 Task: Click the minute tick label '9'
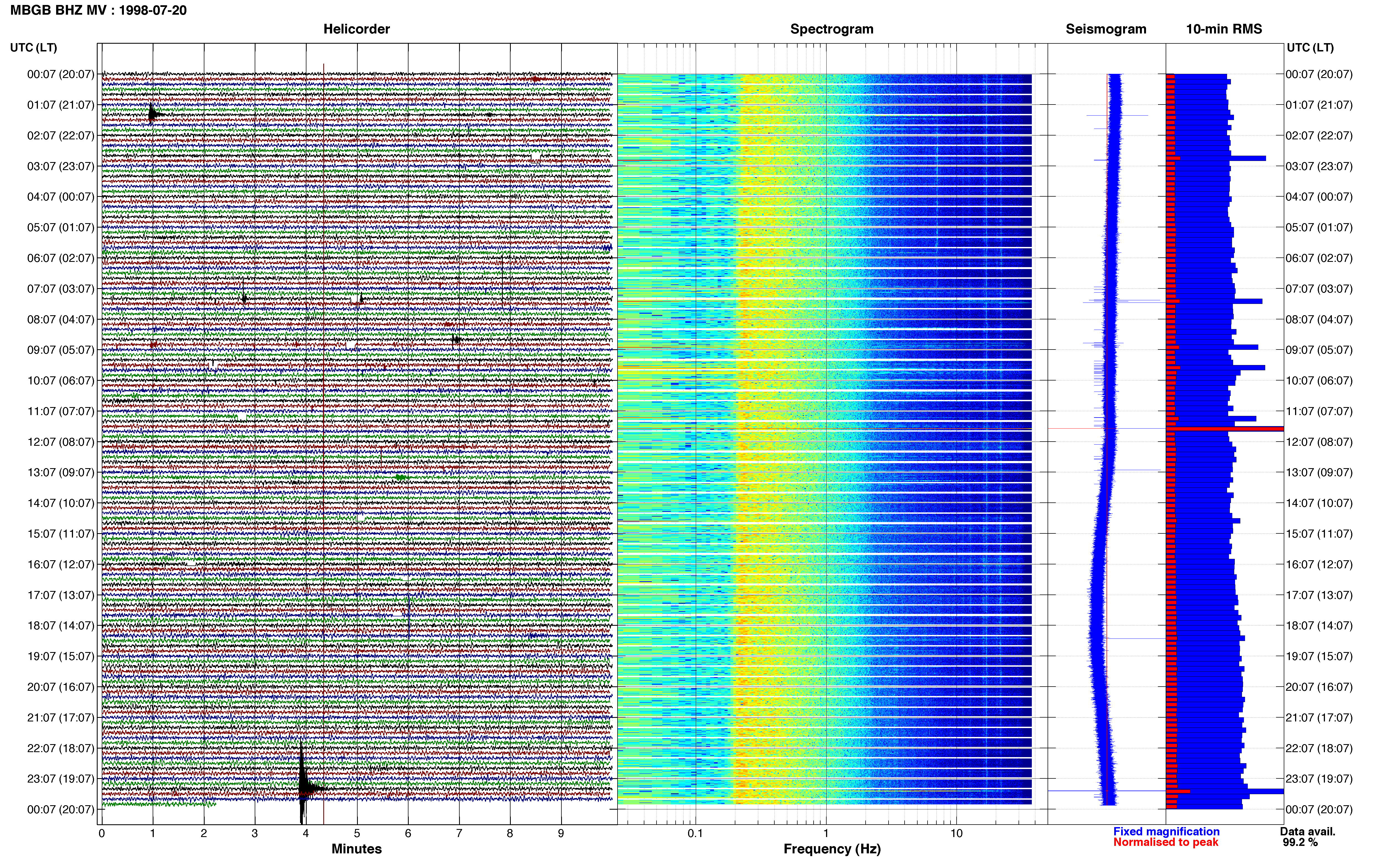point(561,833)
